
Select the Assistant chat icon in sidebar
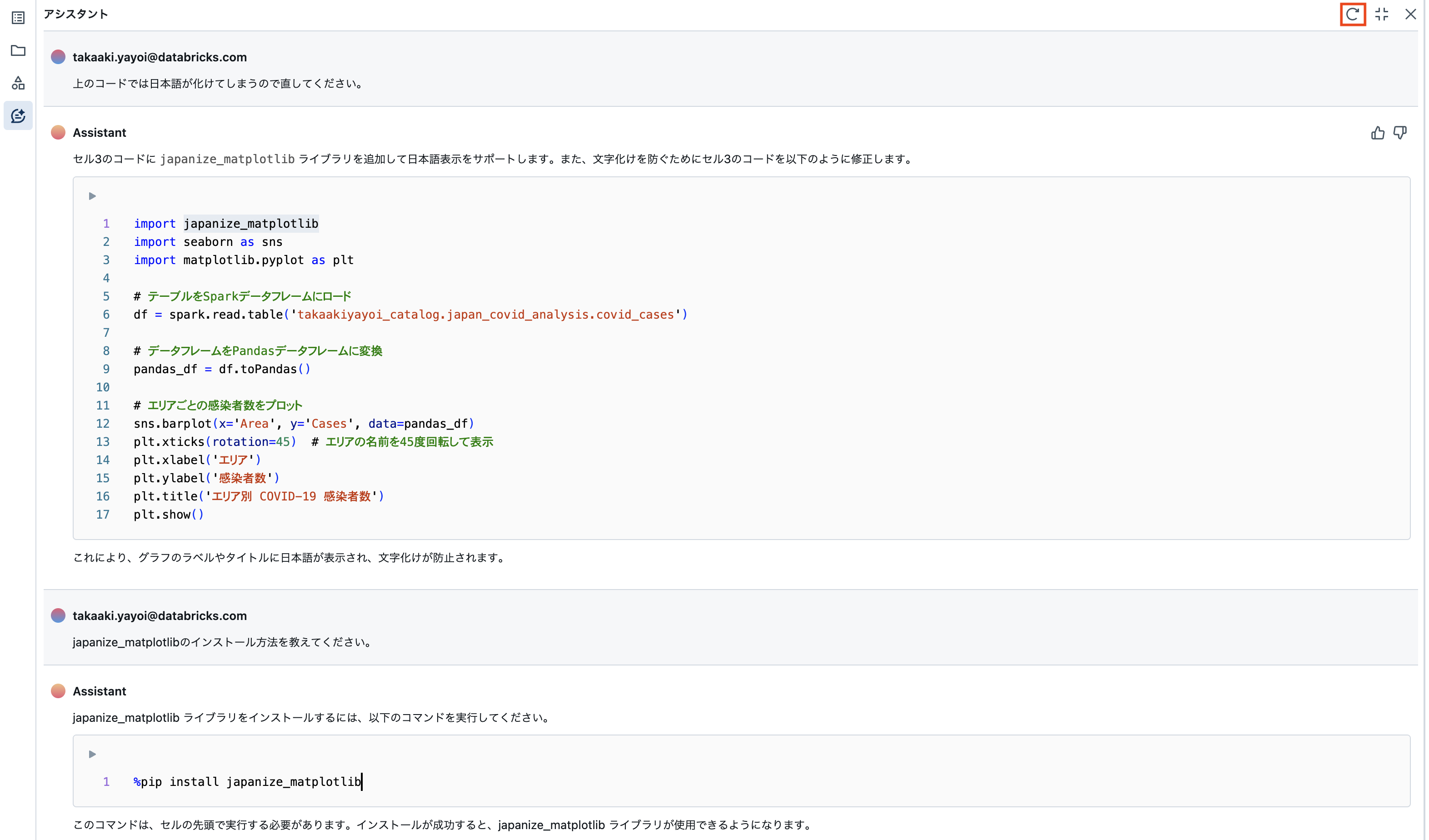18,115
